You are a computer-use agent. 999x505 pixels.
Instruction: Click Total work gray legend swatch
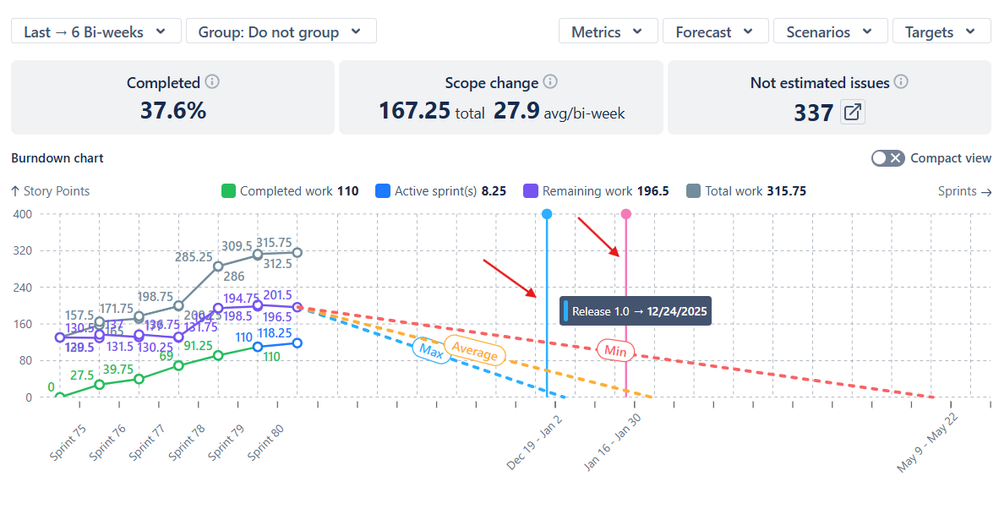coord(694,191)
